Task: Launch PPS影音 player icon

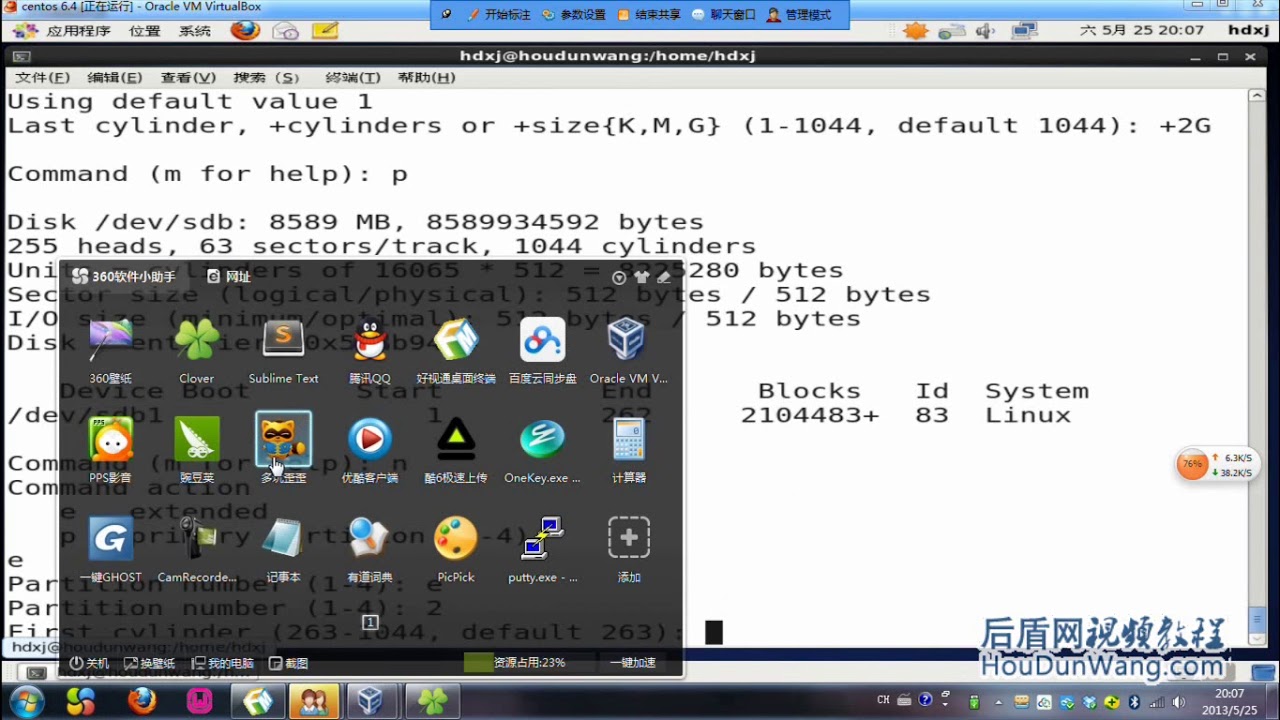Action: point(110,440)
